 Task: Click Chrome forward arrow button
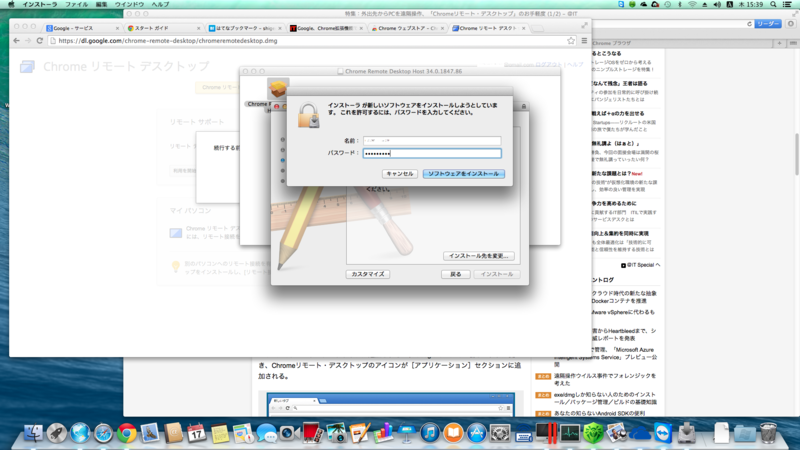[28, 40]
